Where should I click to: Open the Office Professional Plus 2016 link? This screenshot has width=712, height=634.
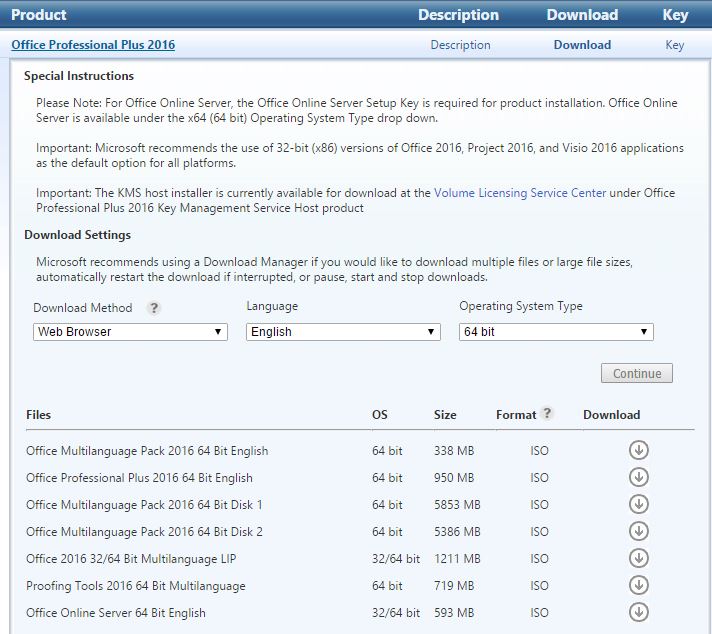93,45
